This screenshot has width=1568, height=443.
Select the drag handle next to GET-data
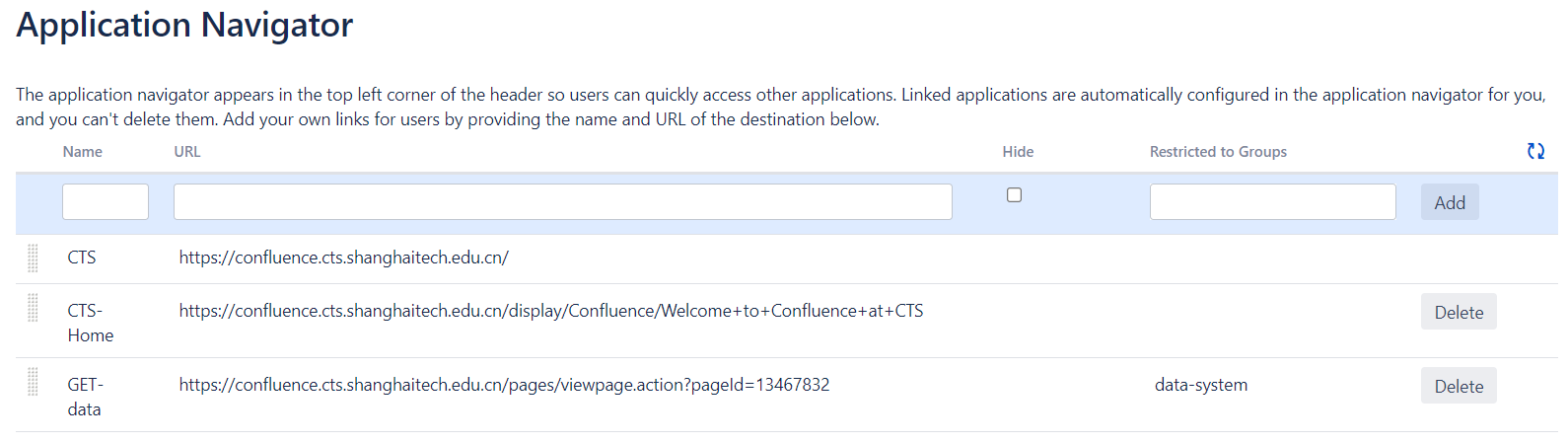pos(33,382)
